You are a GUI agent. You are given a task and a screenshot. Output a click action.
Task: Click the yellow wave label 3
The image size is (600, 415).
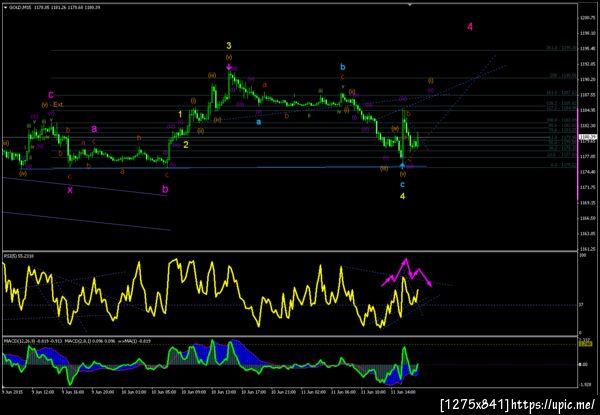coord(228,46)
